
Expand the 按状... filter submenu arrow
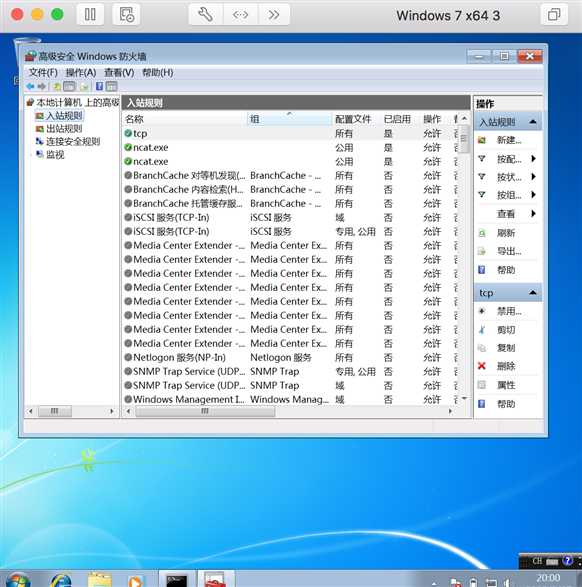click(533, 176)
